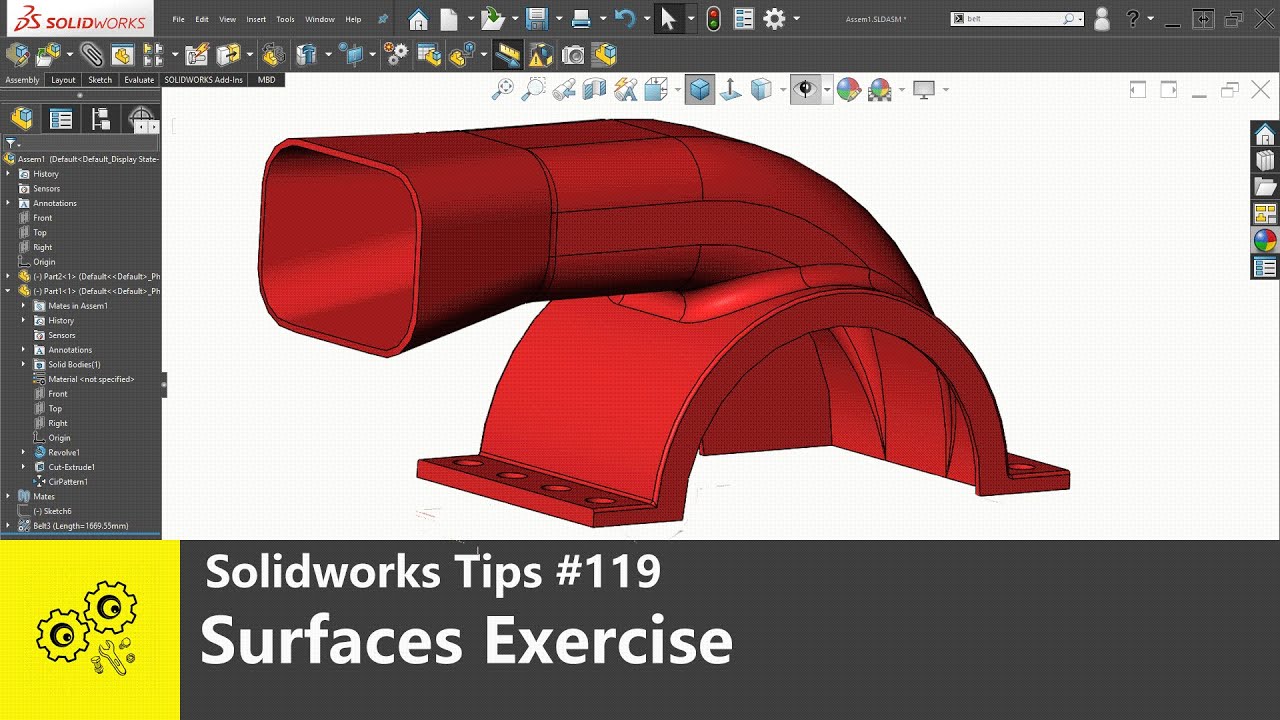Image resolution: width=1280 pixels, height=720 pixels.
Task: Expand the Mates in Assem1 node
Action: tap(23, 306)
